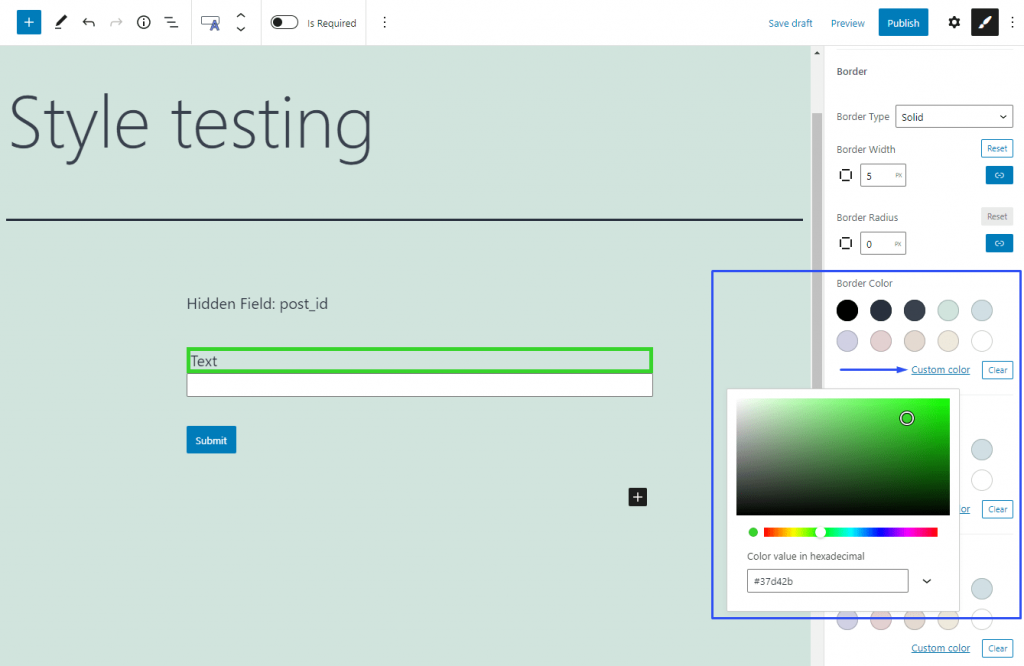Click the Border Width box icon
The image size is (1024, 666).
pos(846,175)
